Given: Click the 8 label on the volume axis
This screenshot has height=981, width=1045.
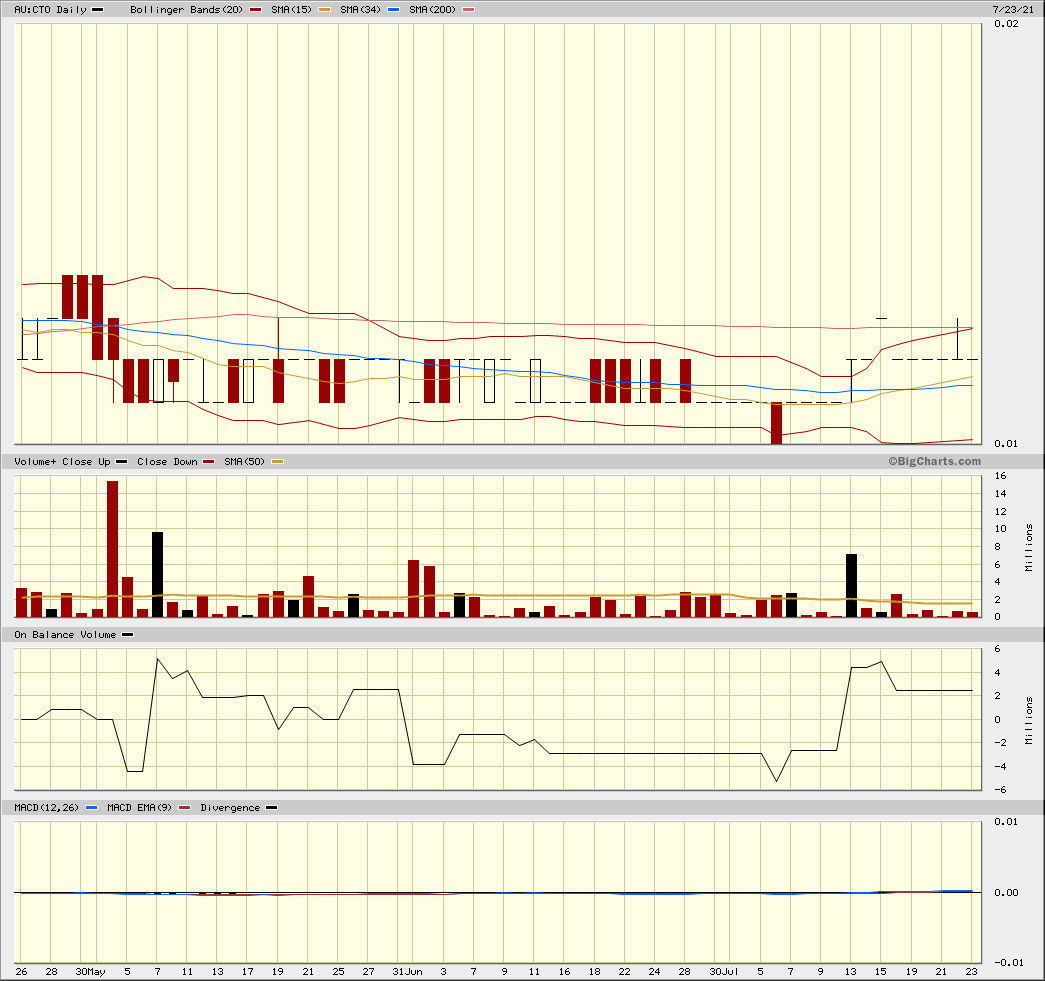Looking at the screenshot, I should tap(998, 547).
